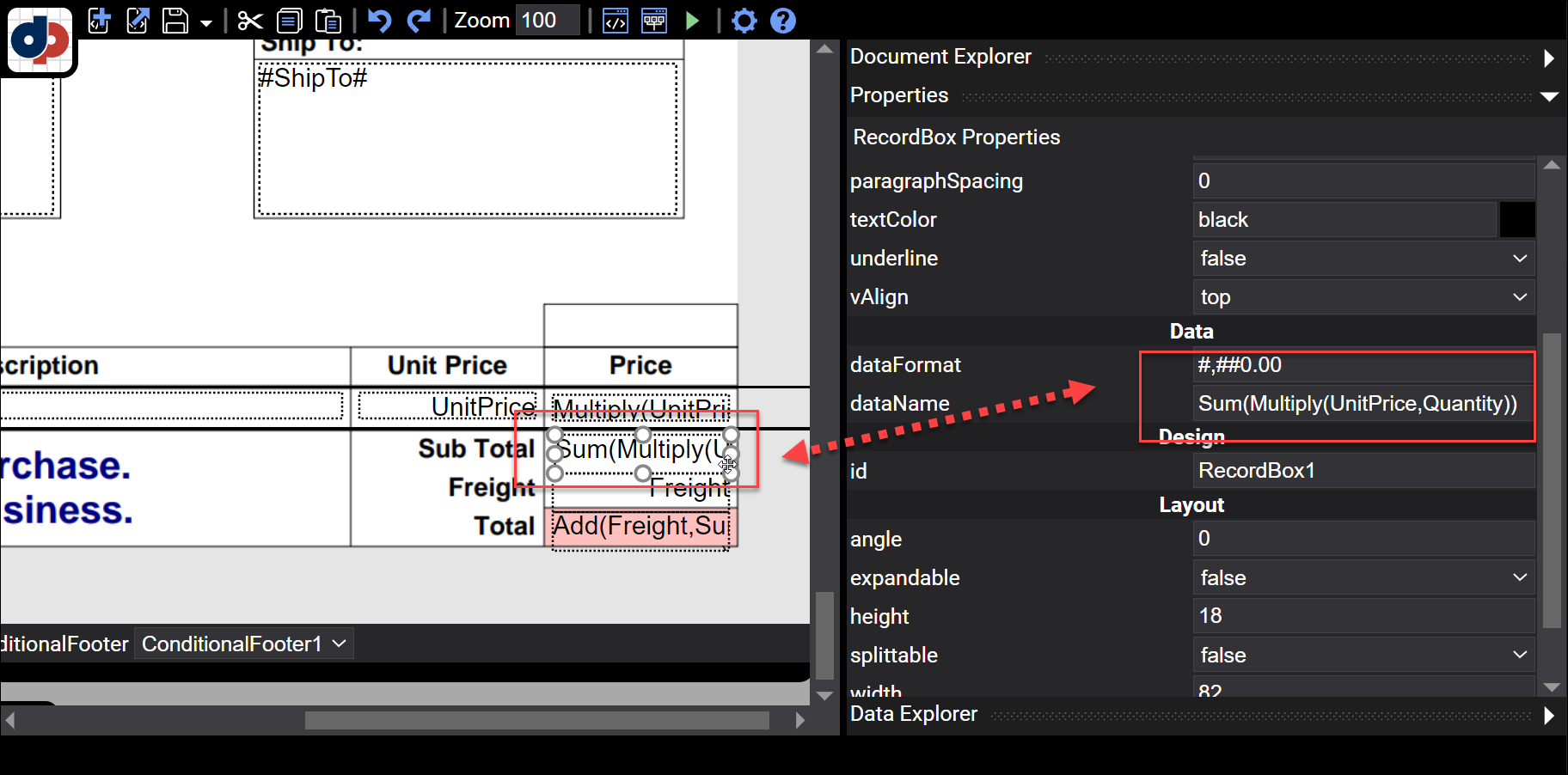Click the Cut scissors icon

coord(250,20)
